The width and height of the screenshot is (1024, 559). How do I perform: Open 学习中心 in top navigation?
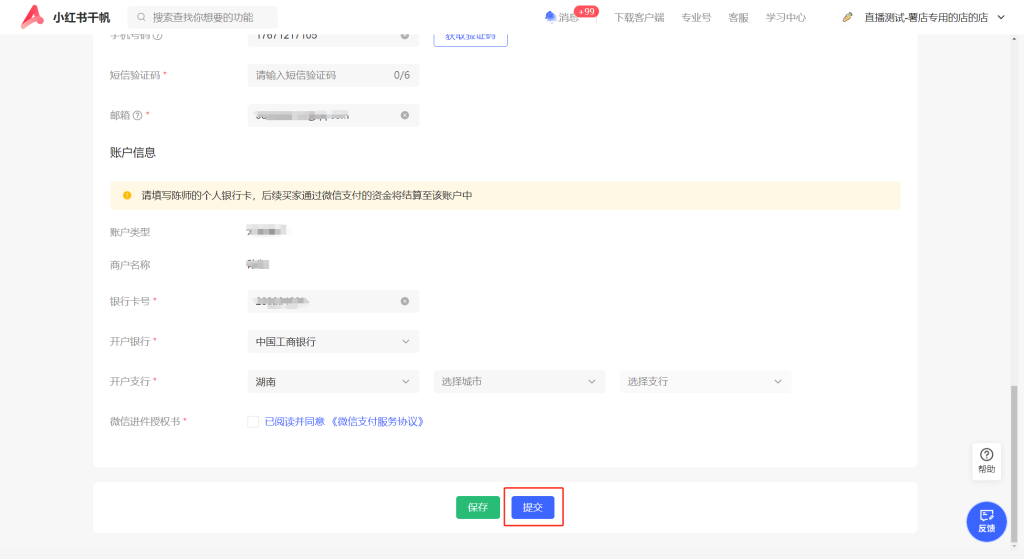786,18
